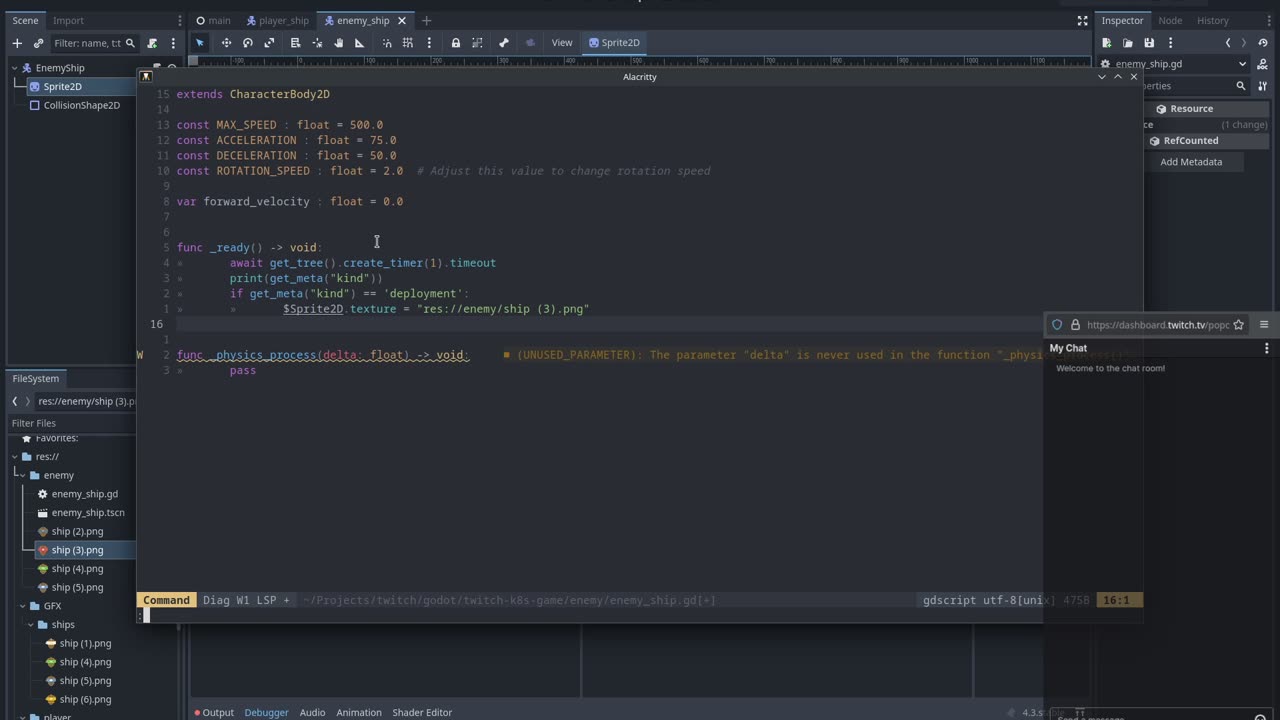Toggle smart snapping in viewport toolbar
The width and height of the screenshot is (1280, 720).
(387, 43)
